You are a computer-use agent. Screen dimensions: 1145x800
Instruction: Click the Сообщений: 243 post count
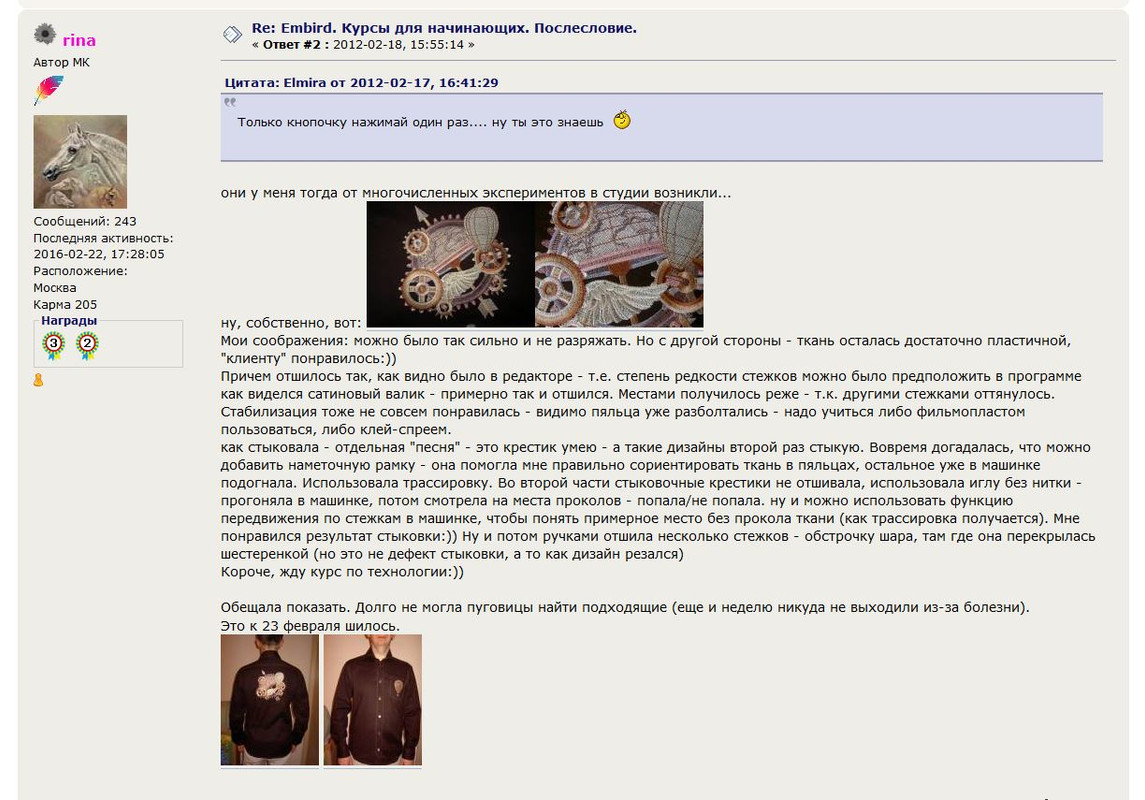85,221
